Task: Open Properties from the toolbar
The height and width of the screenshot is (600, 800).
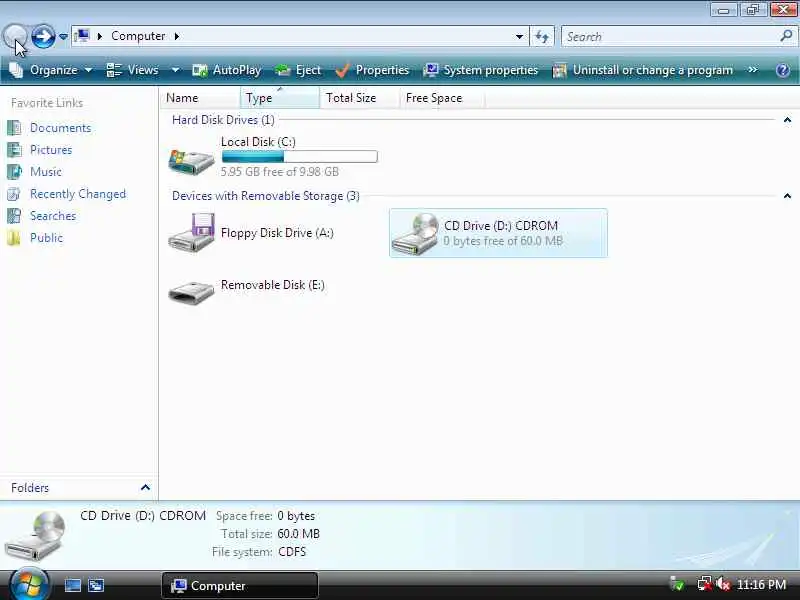Action: coord(372,70)
